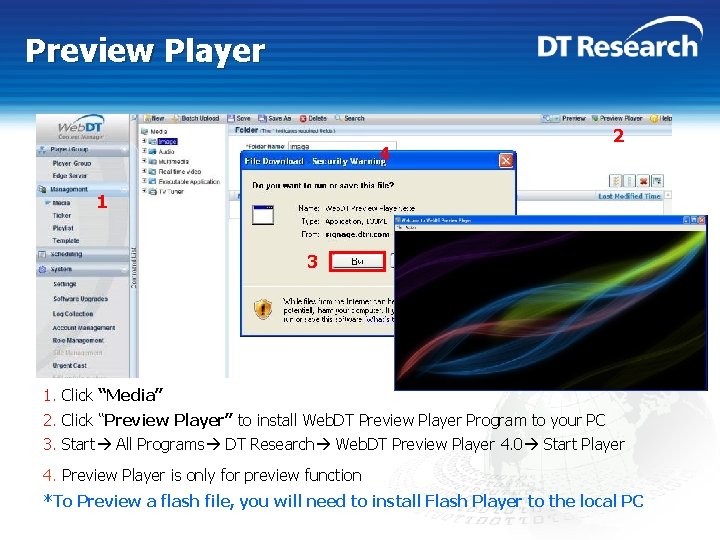720x540 pixels.
Task: Click the application file icon in dialog
Action: click(x=263, y=215)
